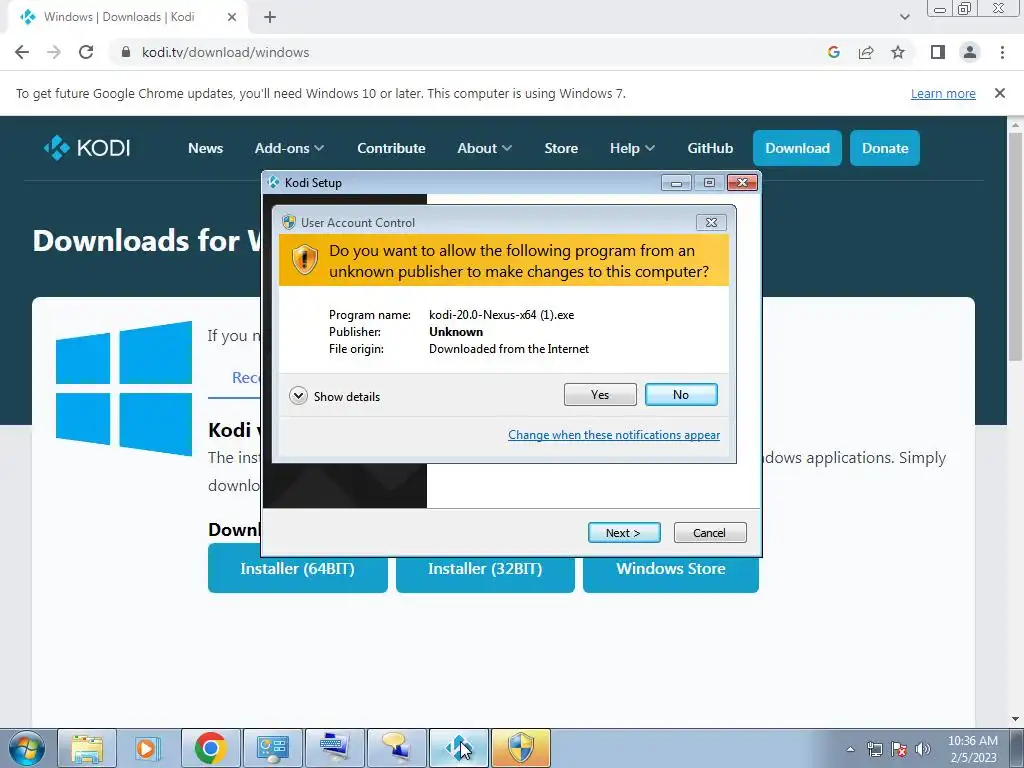Open the Contribute menu item
Viewport: 1024px width, 768px height.
(391, 148)
